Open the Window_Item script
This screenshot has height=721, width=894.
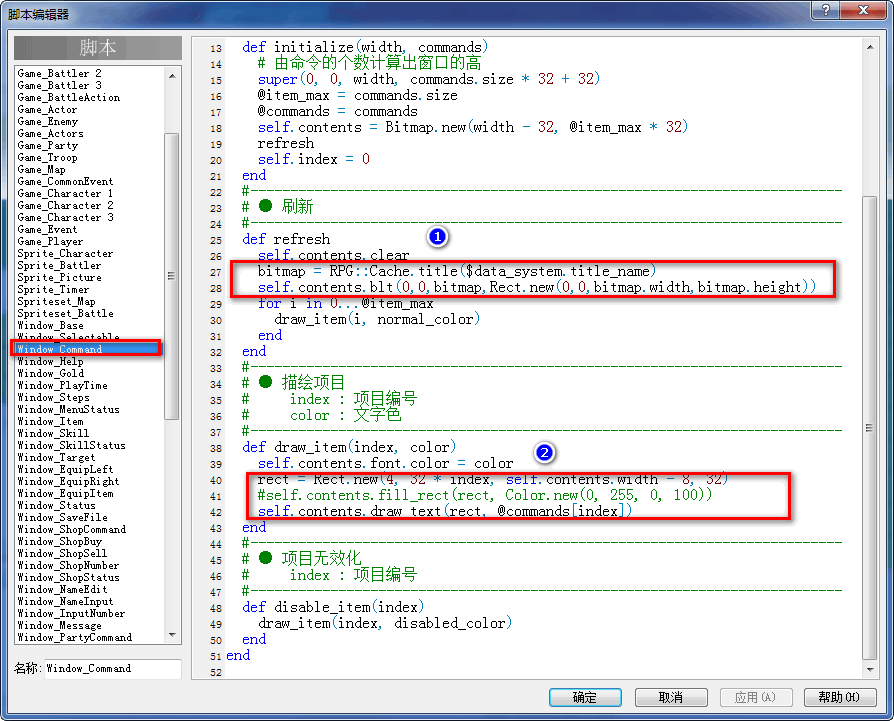pyautogui.click(x=50, y=421)
